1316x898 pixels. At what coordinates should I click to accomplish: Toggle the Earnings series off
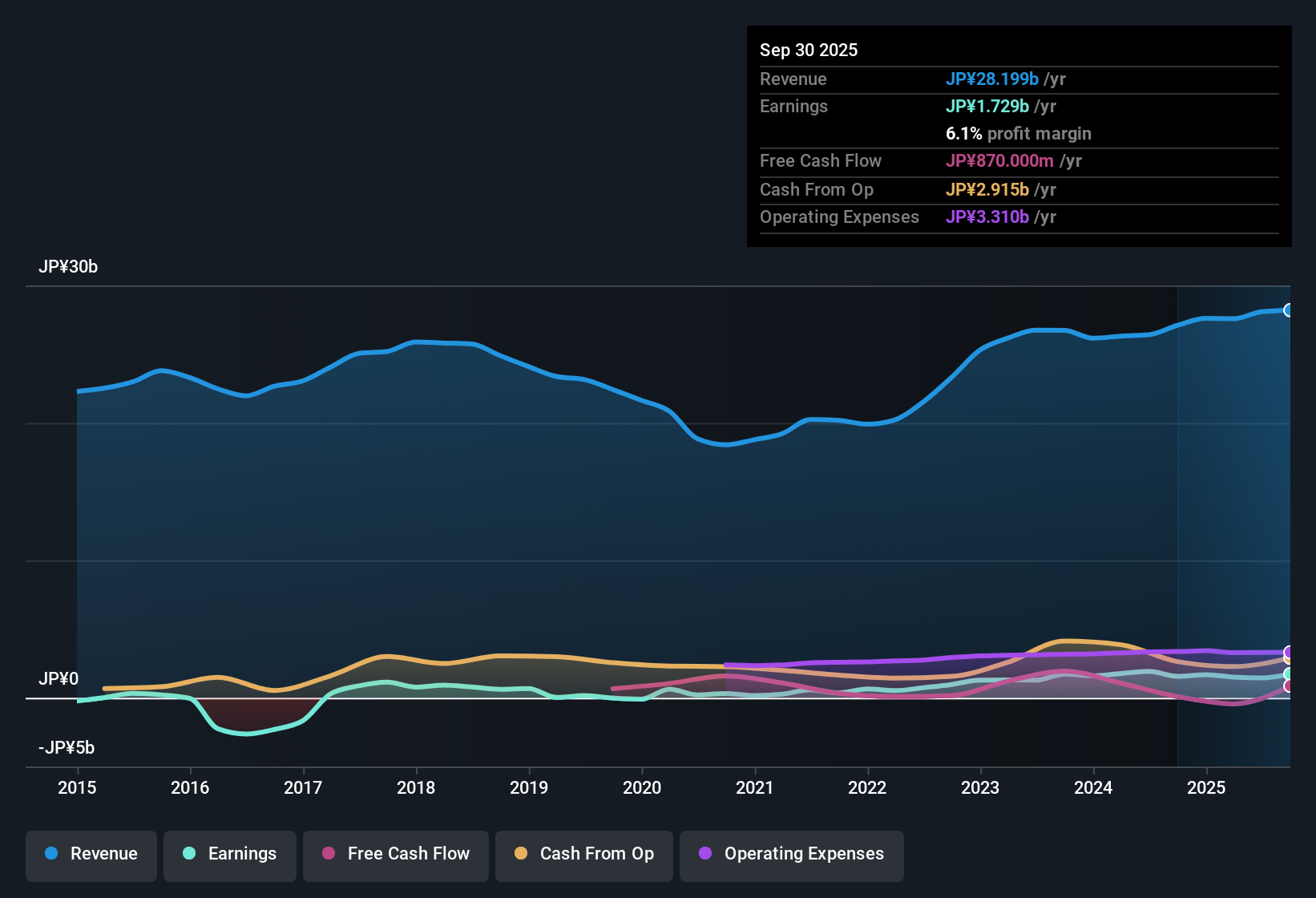point(229,854)
